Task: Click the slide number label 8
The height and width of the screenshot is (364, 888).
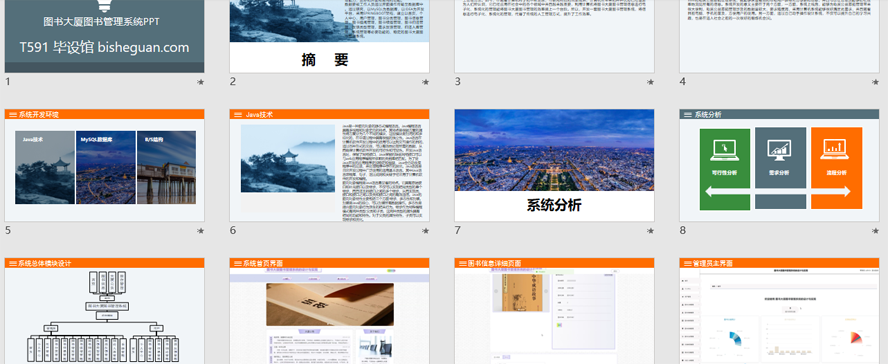Action: coord(683,230)
